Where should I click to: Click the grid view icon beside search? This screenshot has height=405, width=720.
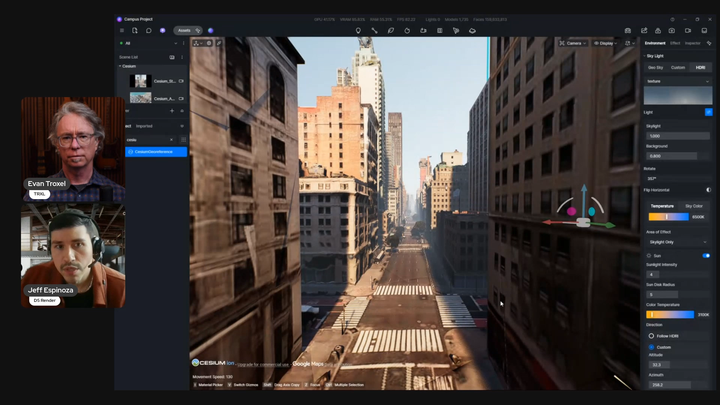coord(183,140)
